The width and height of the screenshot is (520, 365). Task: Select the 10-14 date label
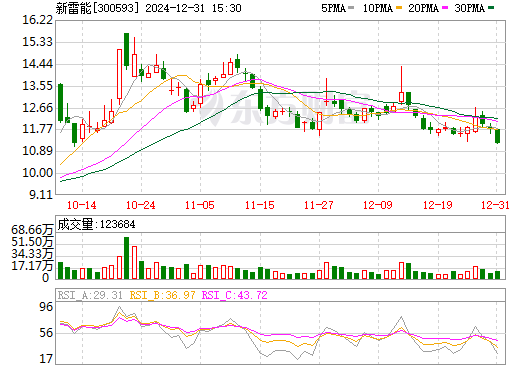tap(82, 205)
